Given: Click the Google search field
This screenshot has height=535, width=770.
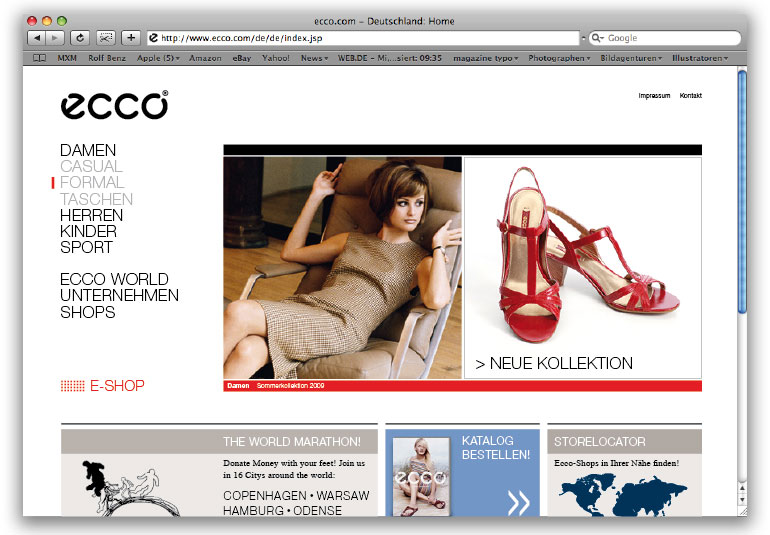Looking at the screenshot, I should click(x=668, y=38).
